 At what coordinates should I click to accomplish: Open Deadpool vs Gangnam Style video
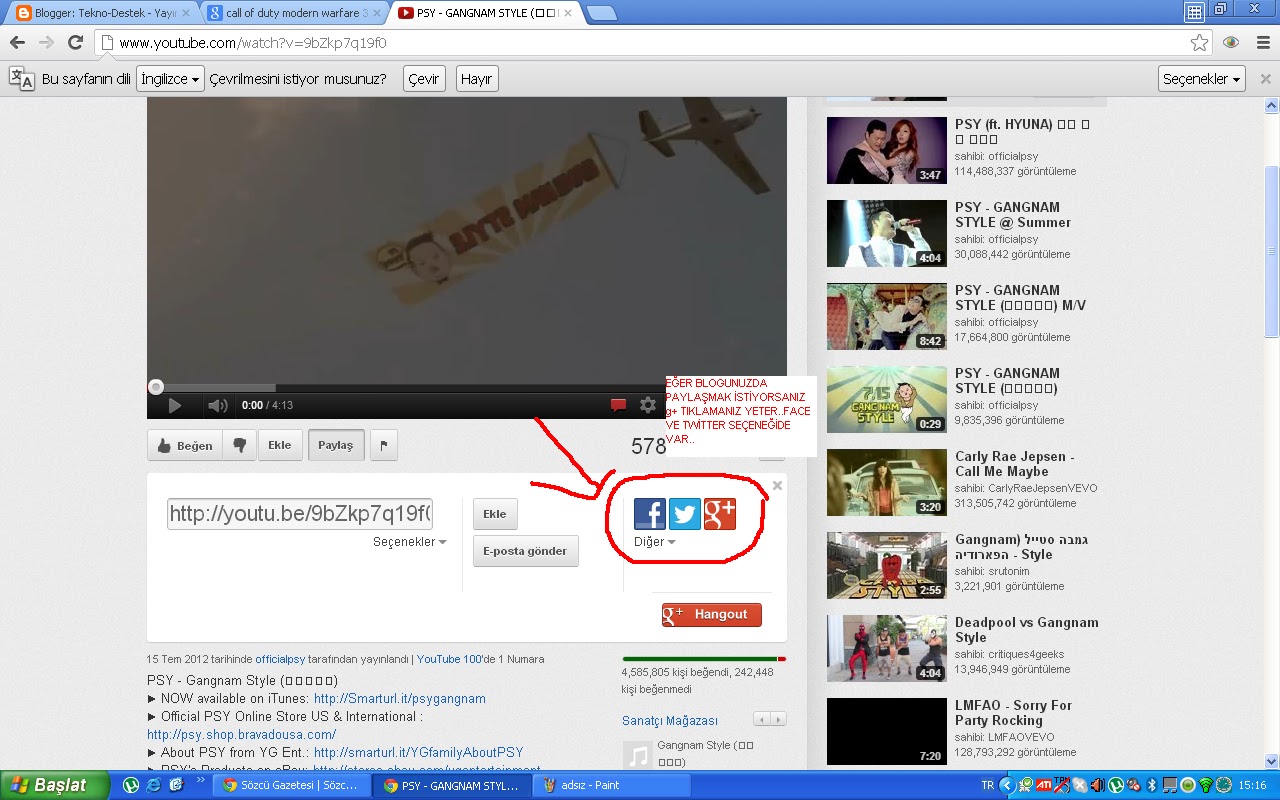tap(1026, 630)
